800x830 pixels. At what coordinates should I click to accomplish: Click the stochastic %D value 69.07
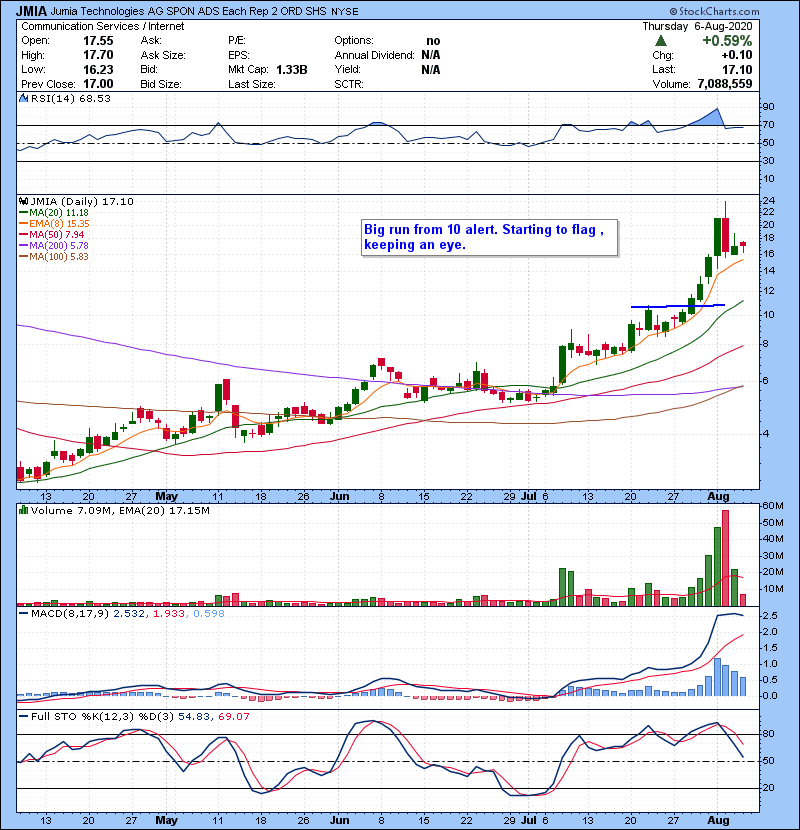233,716
